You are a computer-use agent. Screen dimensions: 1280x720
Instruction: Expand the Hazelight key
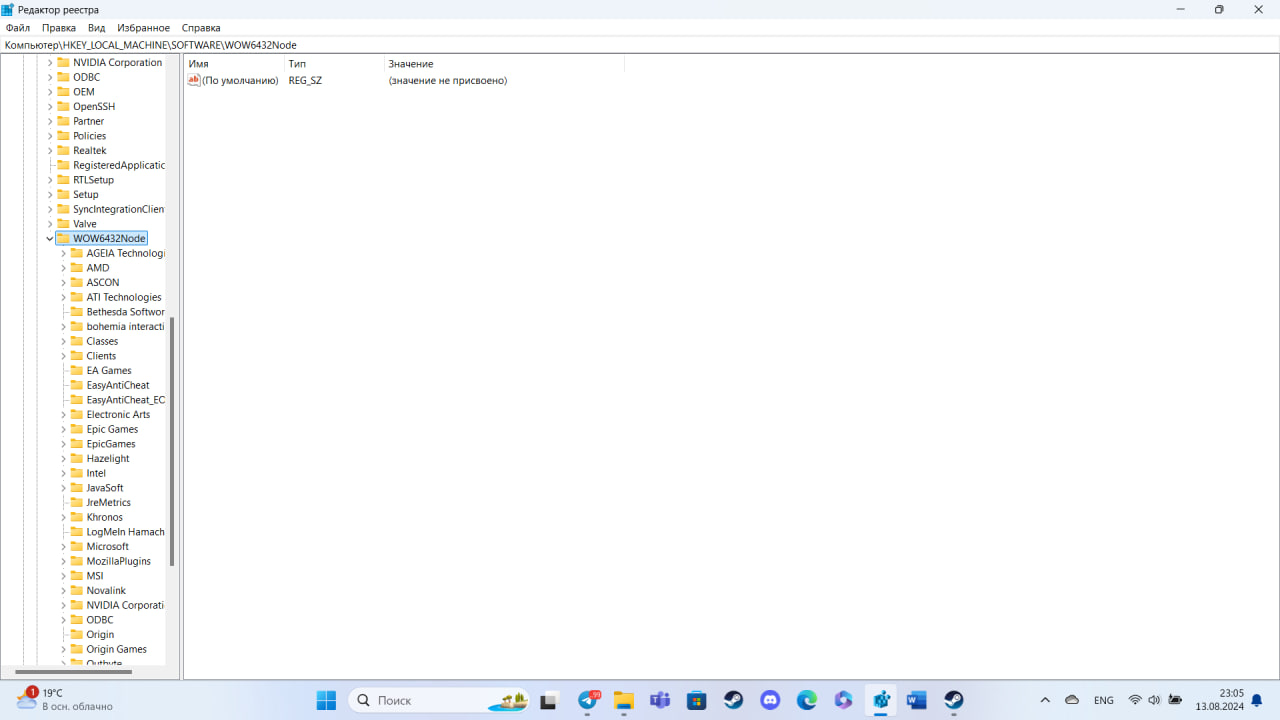pos(64,459)
